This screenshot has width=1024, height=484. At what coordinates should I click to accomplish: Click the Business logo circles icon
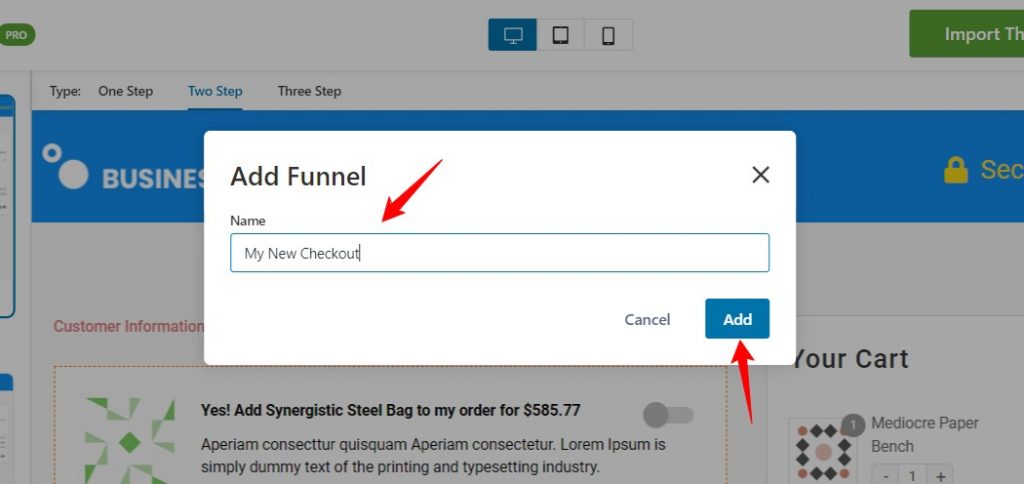[x=65, y=167]
